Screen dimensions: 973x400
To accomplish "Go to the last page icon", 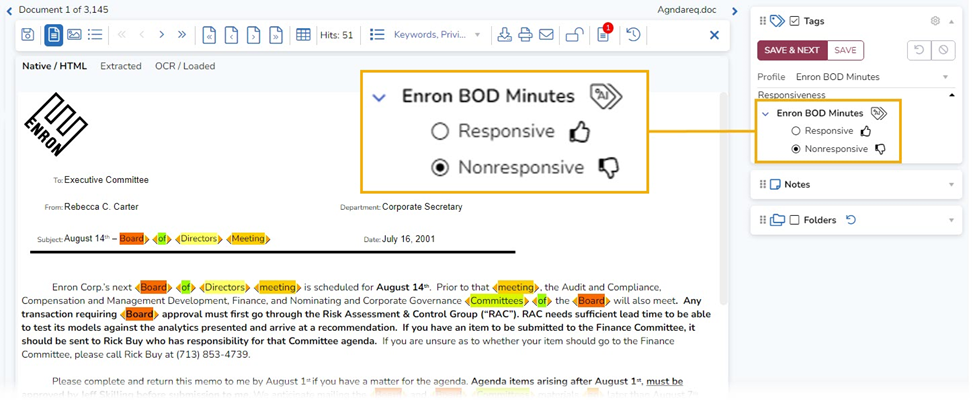I will click(x=276, y=35).
